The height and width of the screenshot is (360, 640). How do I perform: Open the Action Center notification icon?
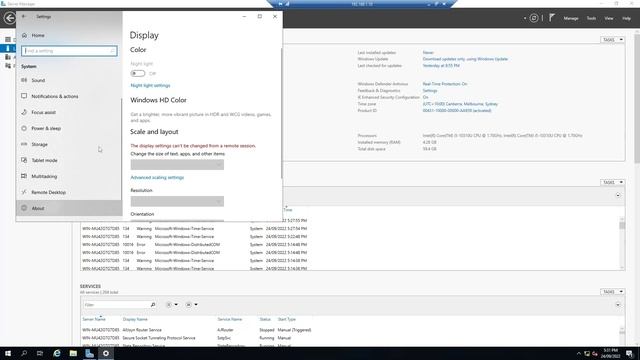pos(630,353)
